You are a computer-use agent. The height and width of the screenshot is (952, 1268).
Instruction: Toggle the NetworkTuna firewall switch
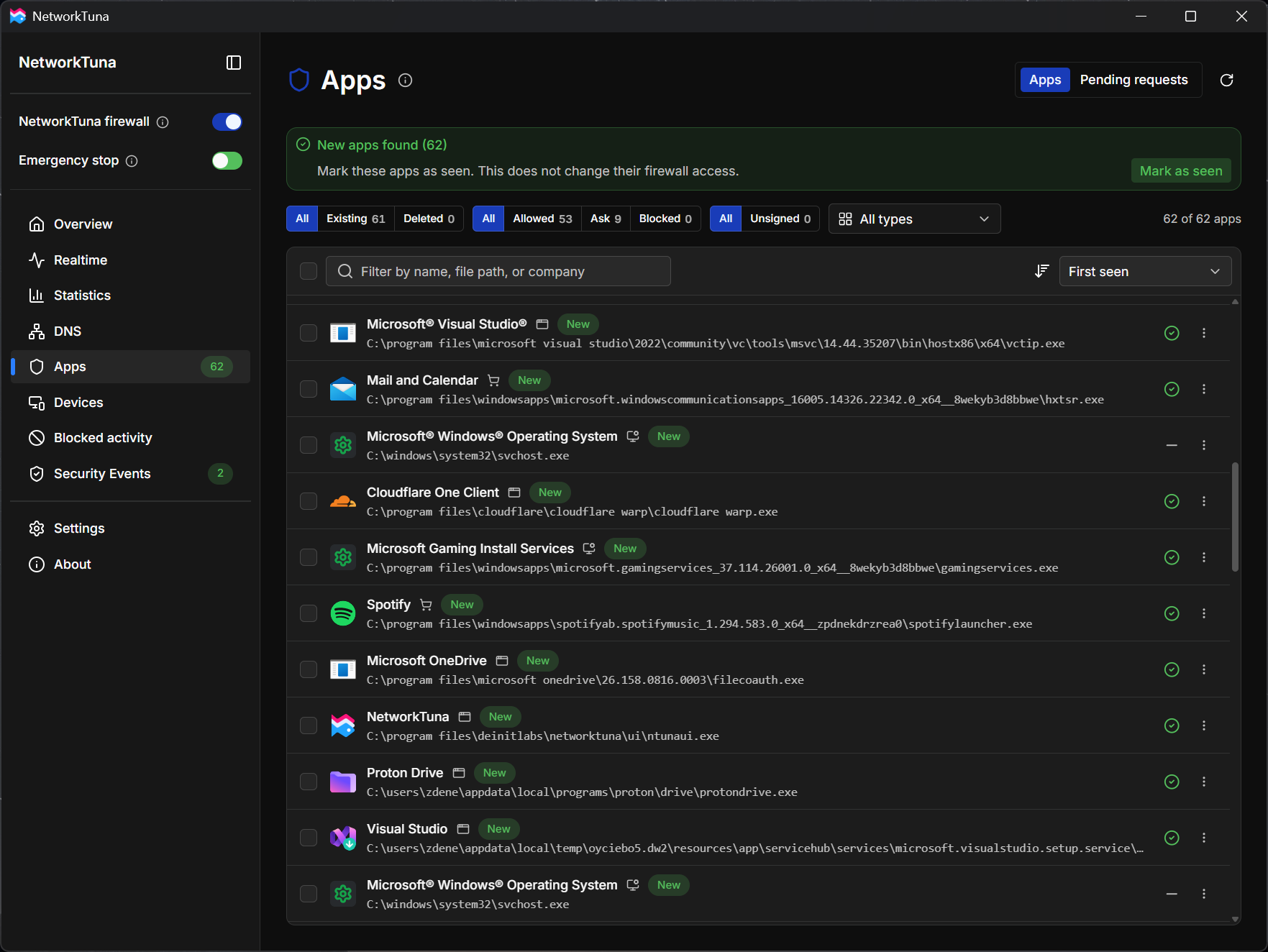[227, 122]
